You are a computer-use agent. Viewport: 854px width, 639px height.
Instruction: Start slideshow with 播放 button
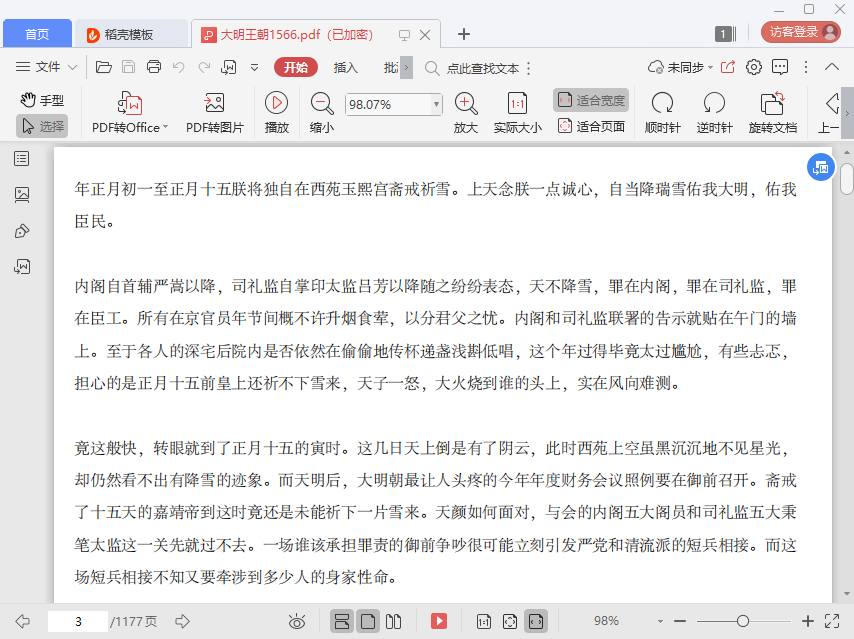click(x=277, y=113)
